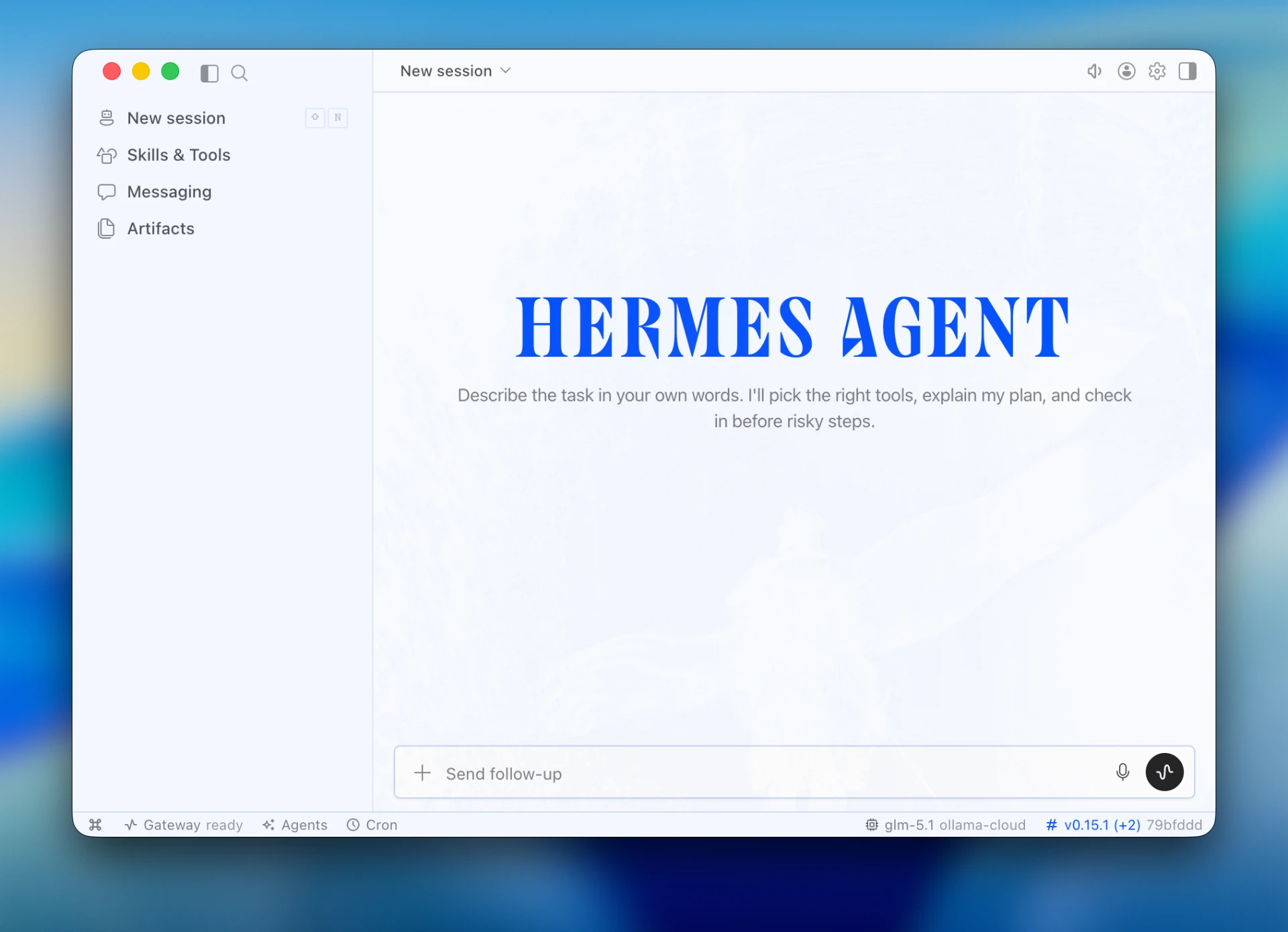Open the command key icon in status bar

point(96,825)
